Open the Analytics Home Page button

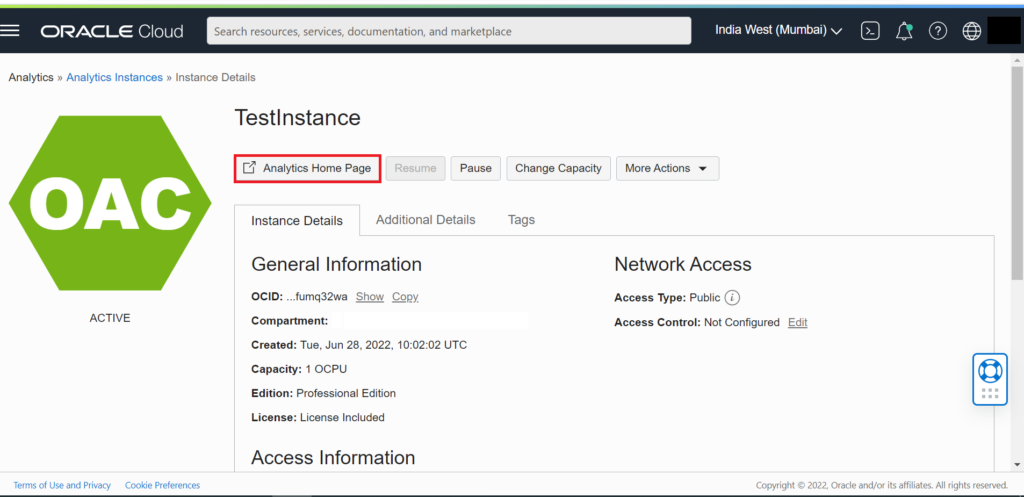tap(307, 168)
